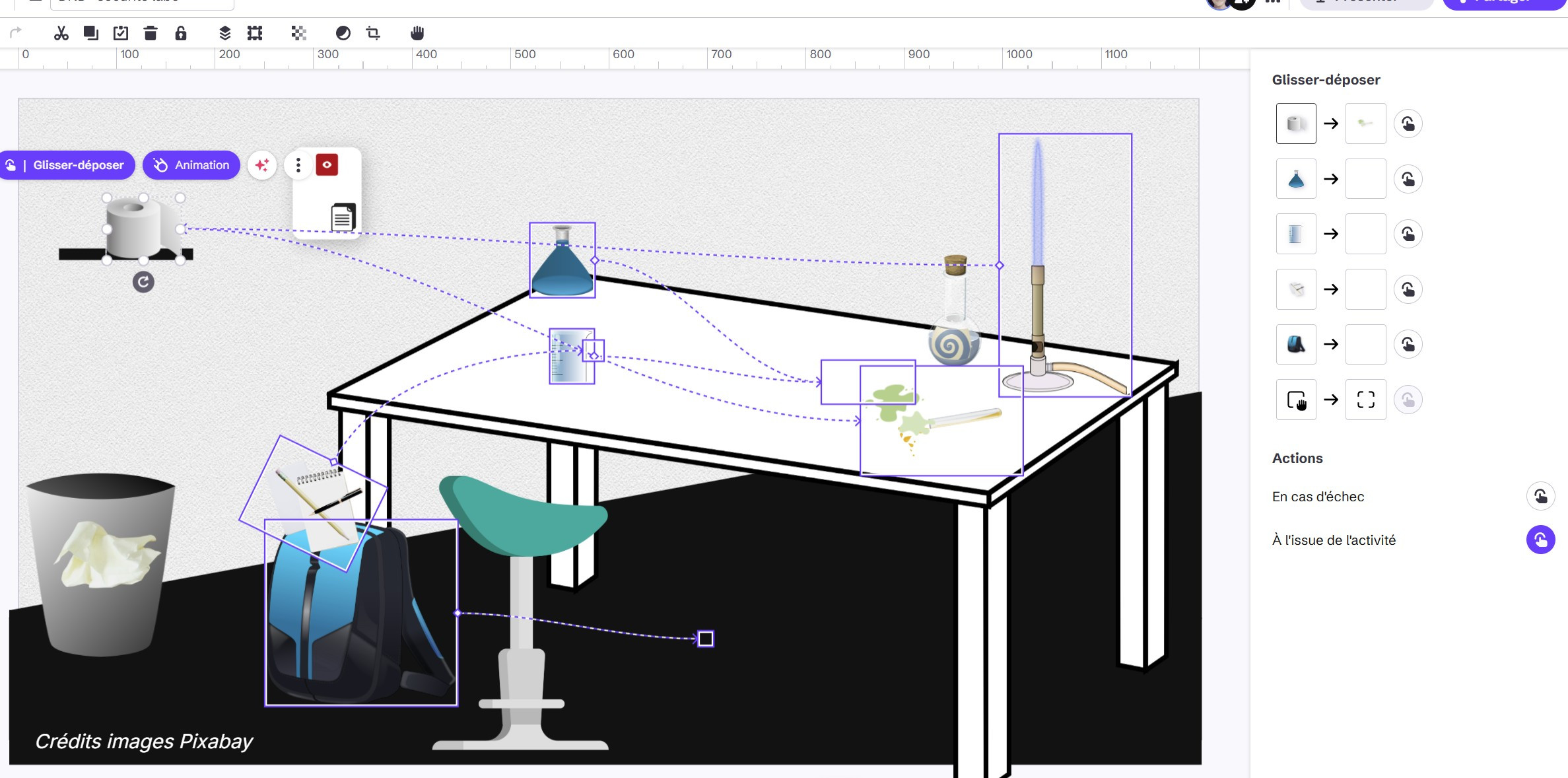This screenshot has height=778, width=1568.
Task: Select the toilet paper roll drag thumbnail
Action: (x=1296, y=124)
